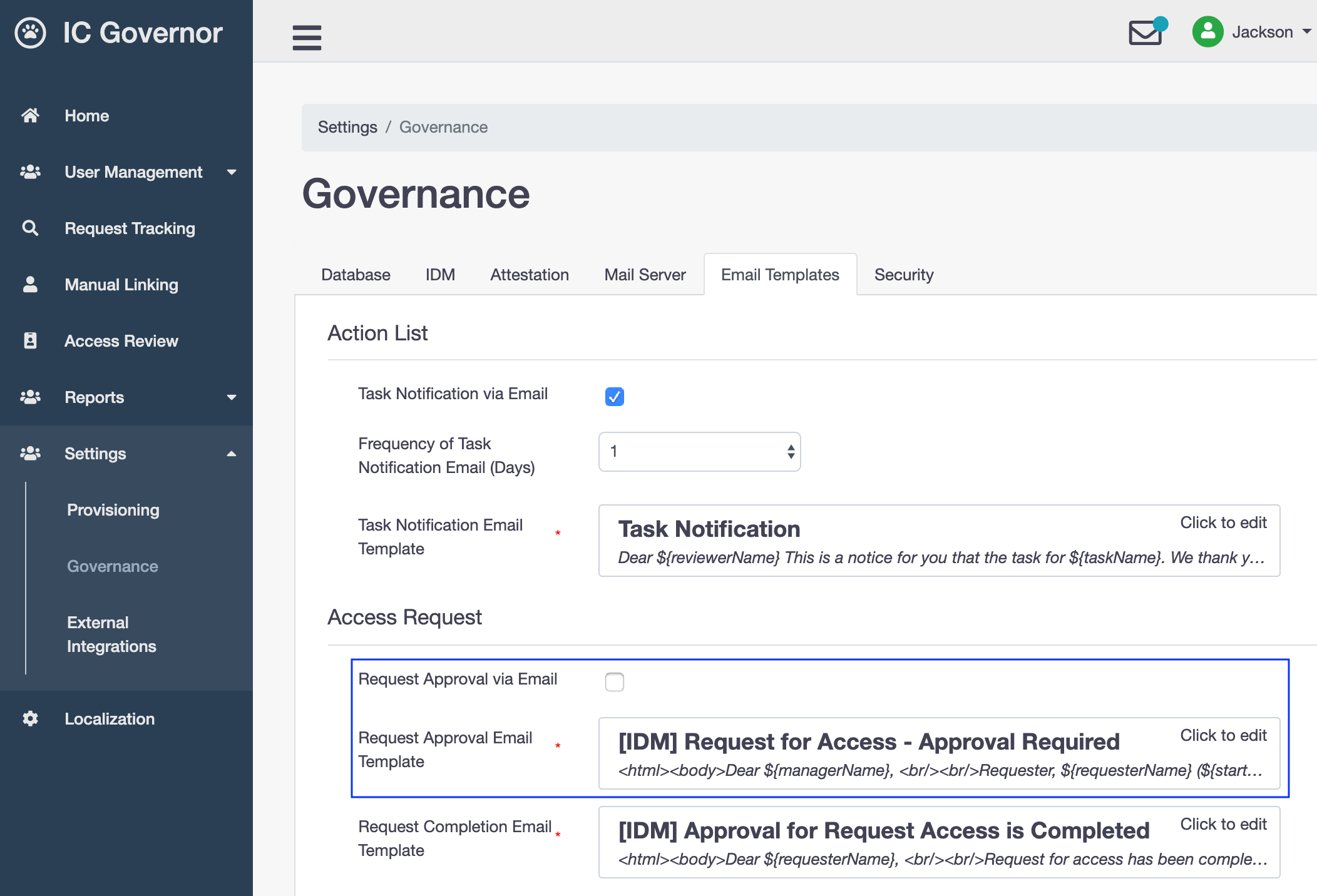This screenshot has height=896, width=1317.
Task: Switch to the Security tab
Action: pos(904,275)
